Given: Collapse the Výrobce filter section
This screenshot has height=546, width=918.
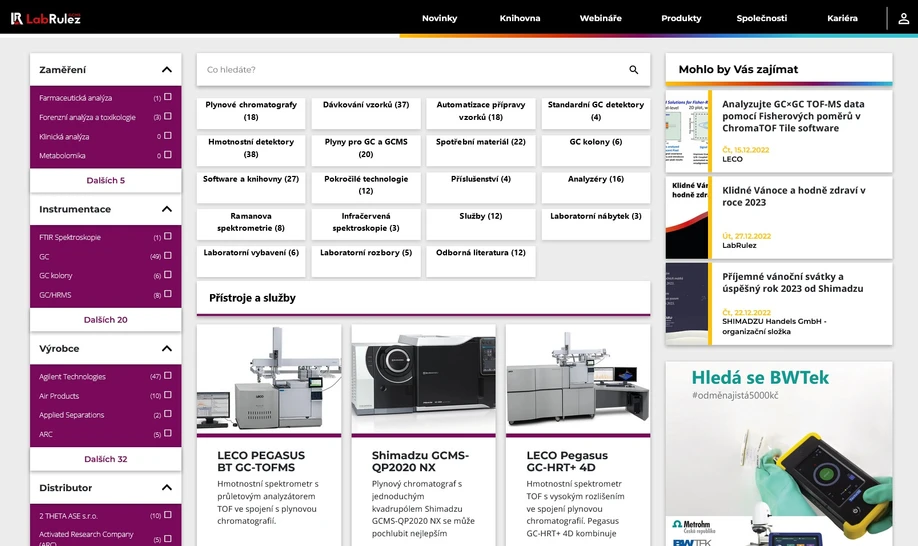Looking at the screenshot, I should click(x=166, y=349).
